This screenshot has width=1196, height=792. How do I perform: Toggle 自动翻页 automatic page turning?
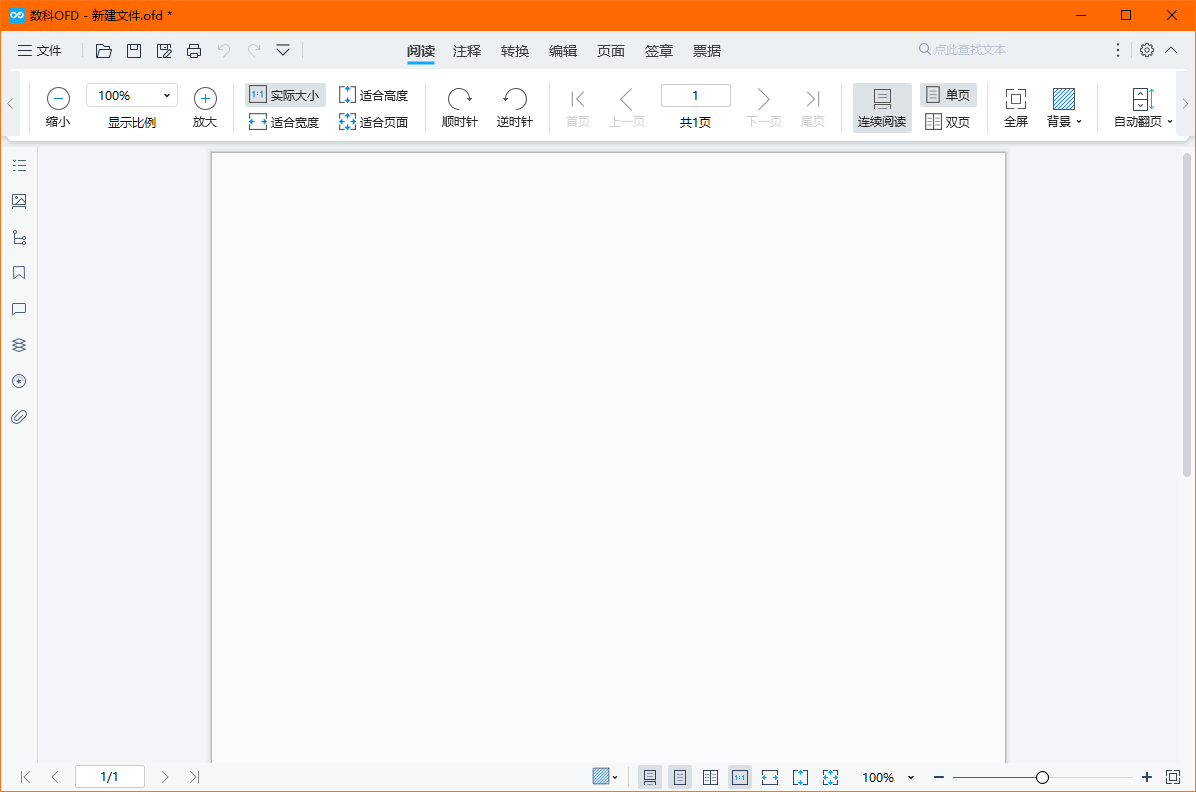pyautogui.click(x=1141, y=106)
